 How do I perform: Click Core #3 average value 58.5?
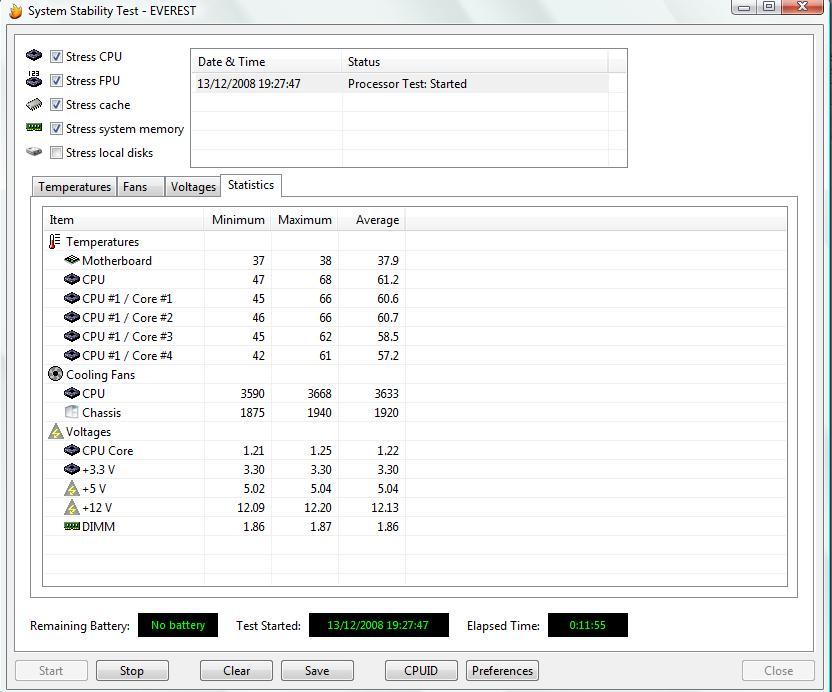388,337
